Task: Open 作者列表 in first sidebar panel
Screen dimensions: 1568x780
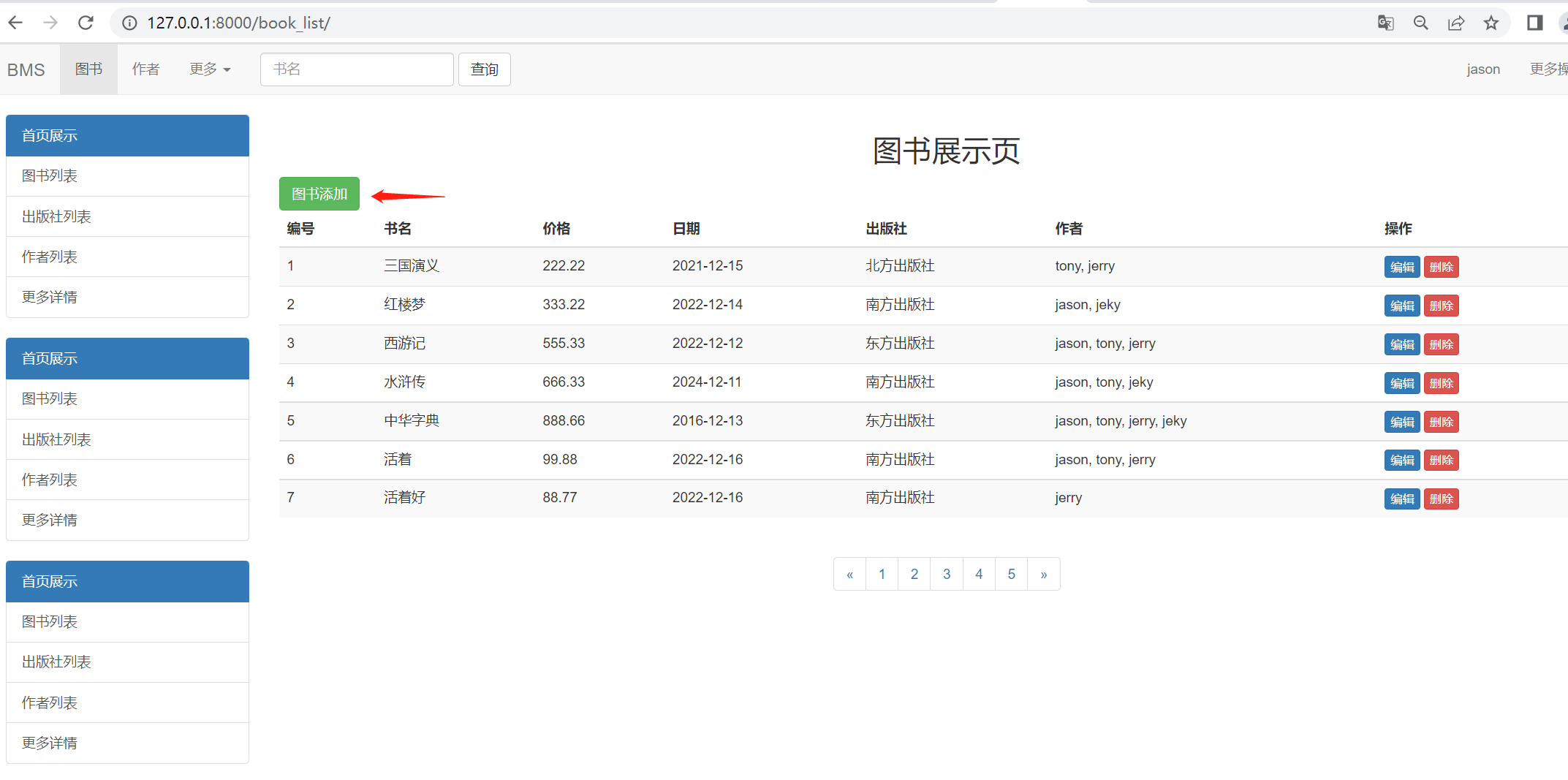Action: pos(127,257)
